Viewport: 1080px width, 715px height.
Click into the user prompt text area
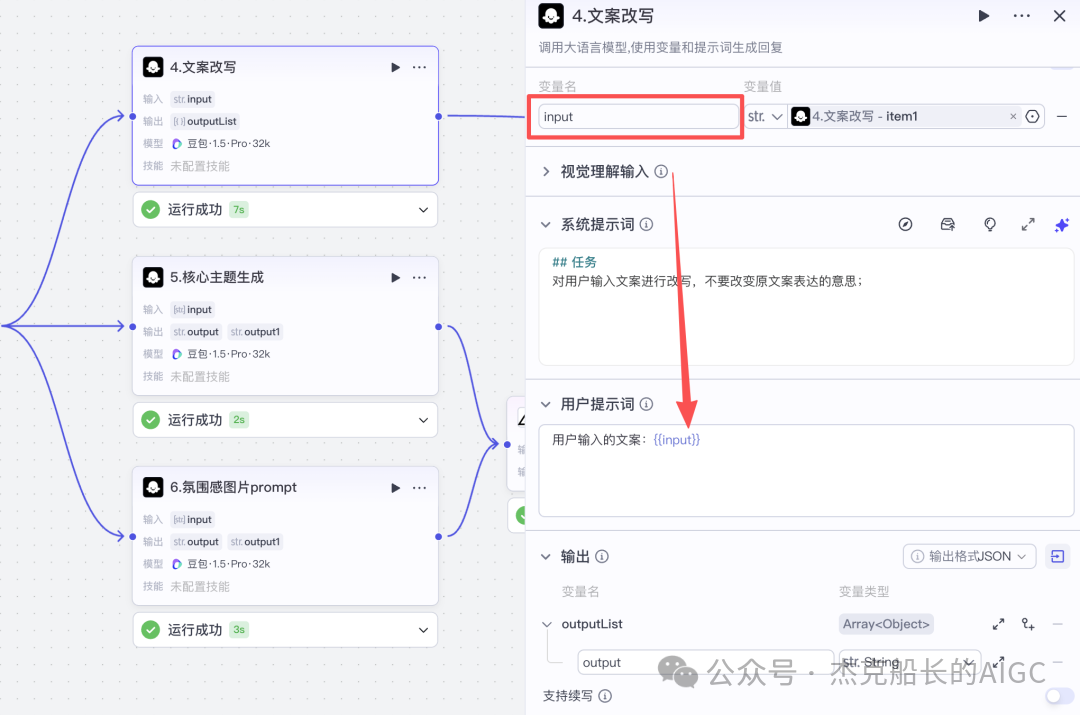806,470
